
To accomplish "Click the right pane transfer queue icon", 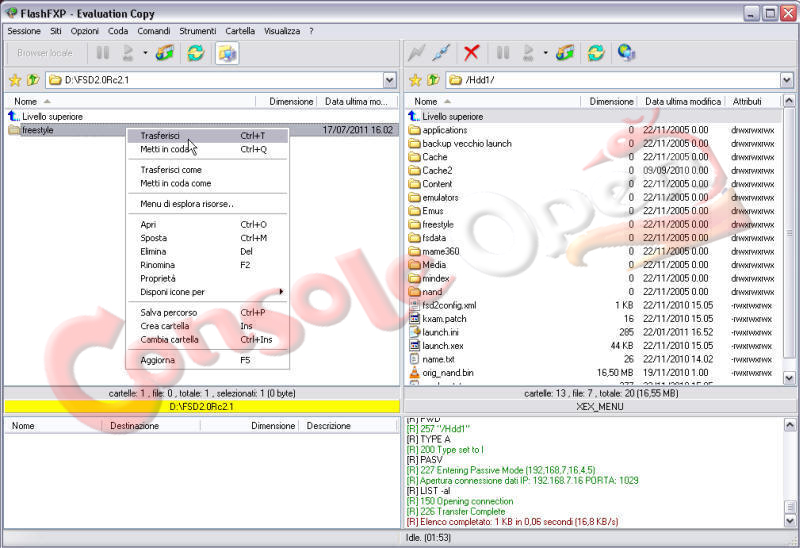I will [x=565, y=53].
